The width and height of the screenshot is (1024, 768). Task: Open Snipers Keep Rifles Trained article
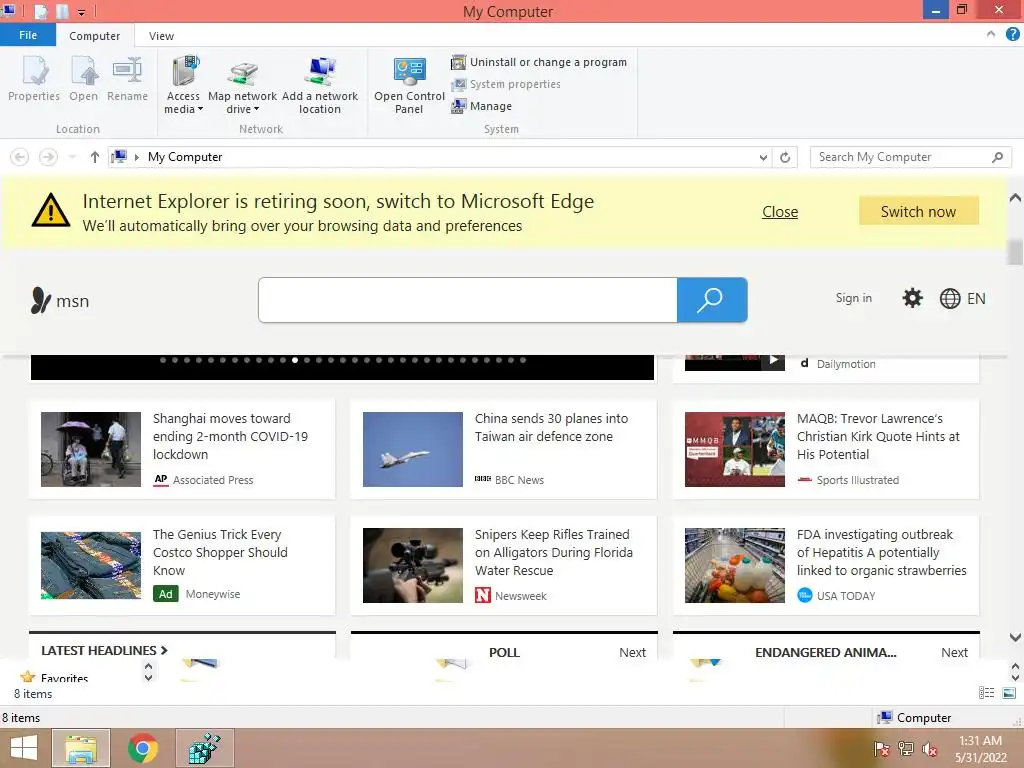pyautogui.click(x=553, y=552)
